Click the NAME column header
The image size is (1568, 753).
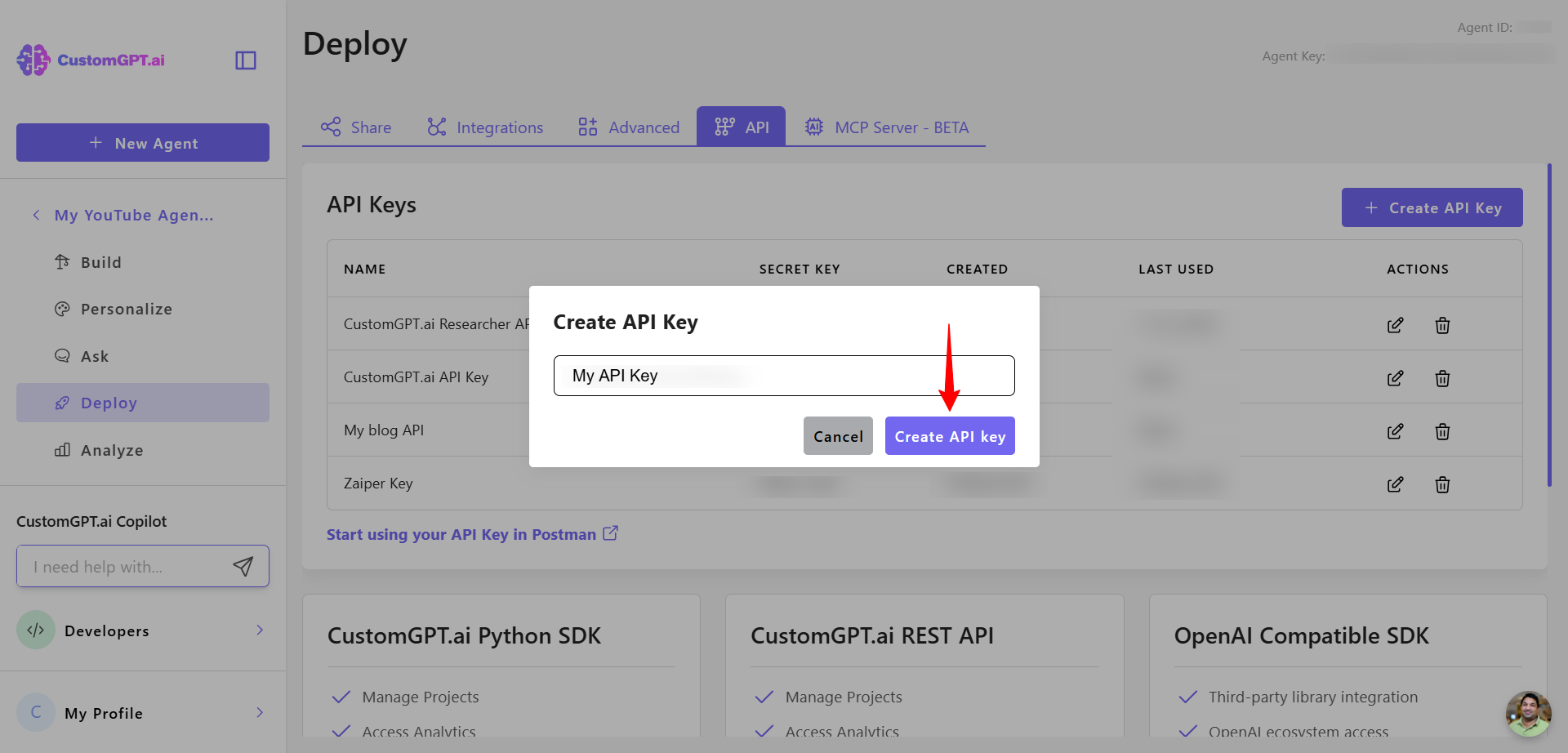pyautogui.click(x=364, y=270)
